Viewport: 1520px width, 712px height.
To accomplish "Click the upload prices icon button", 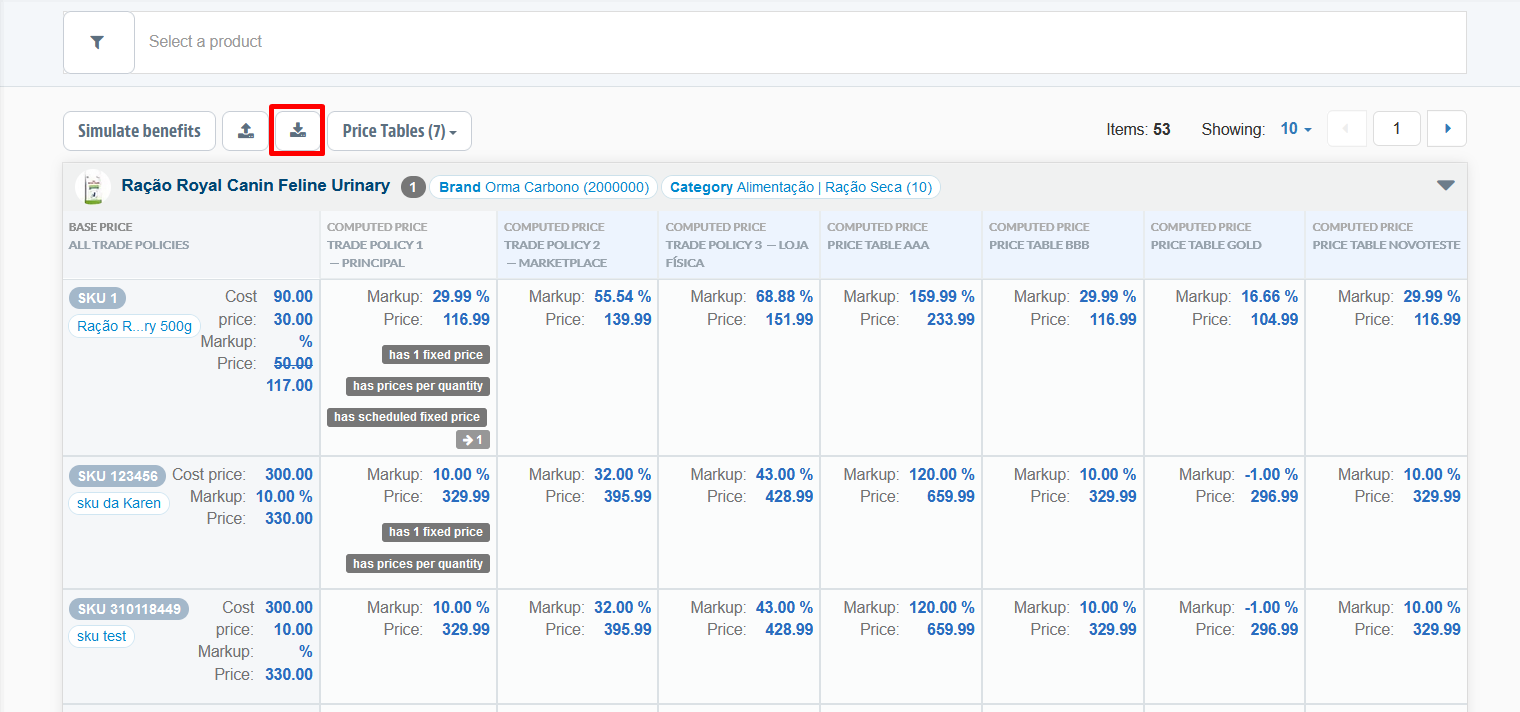I will click(245, 131).
